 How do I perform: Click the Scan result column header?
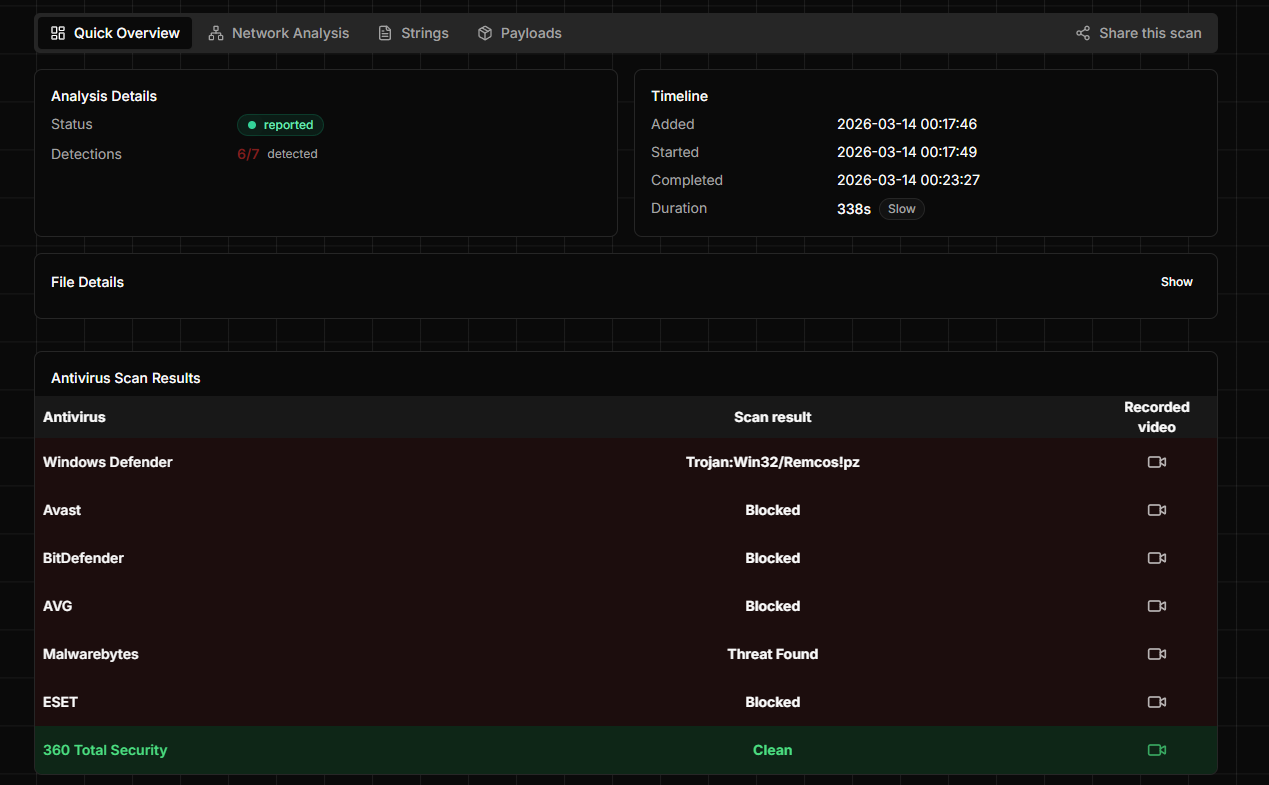[773, 417]
